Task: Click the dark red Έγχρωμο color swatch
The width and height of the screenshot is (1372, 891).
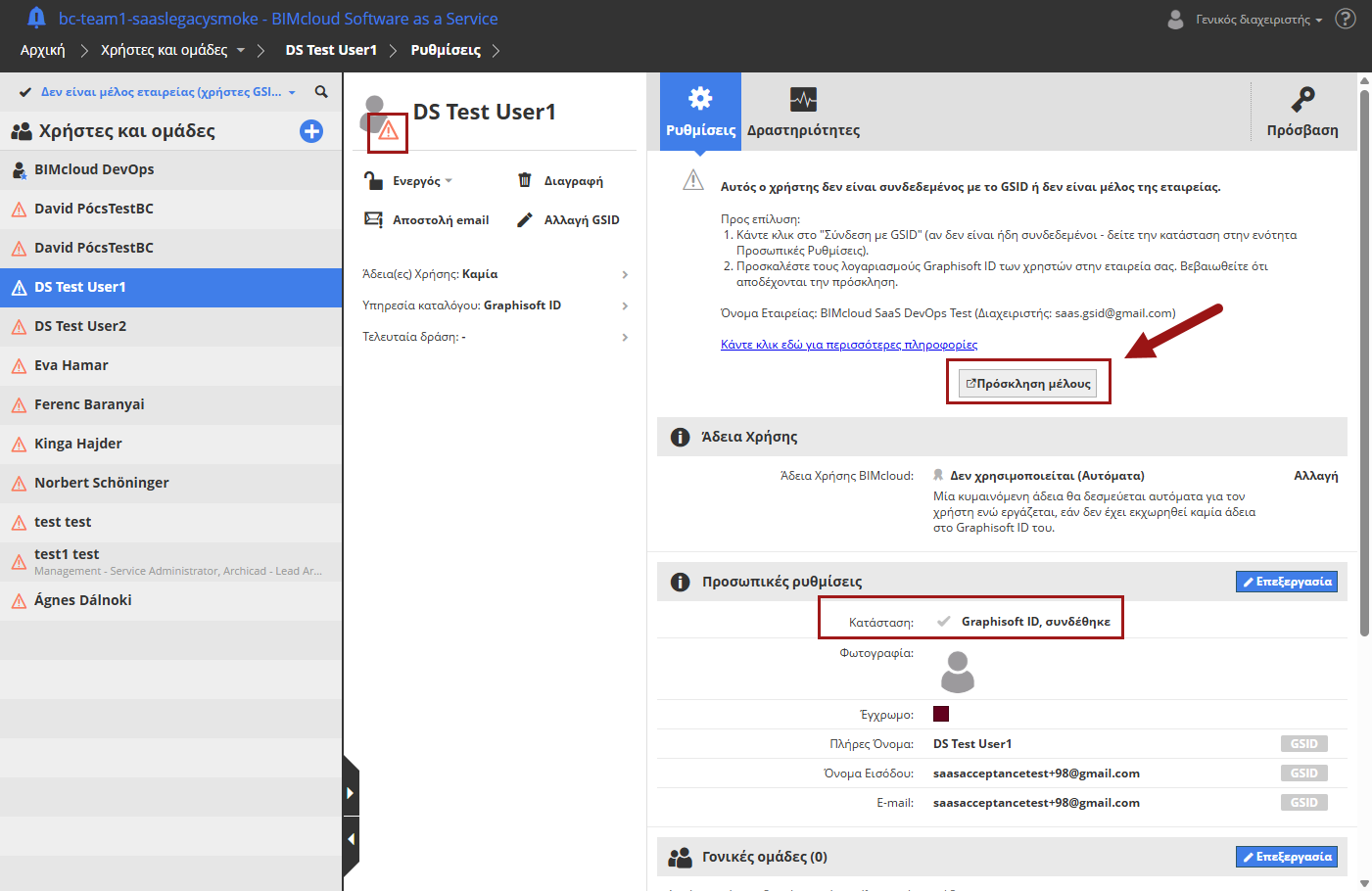Action: [941, 714]
